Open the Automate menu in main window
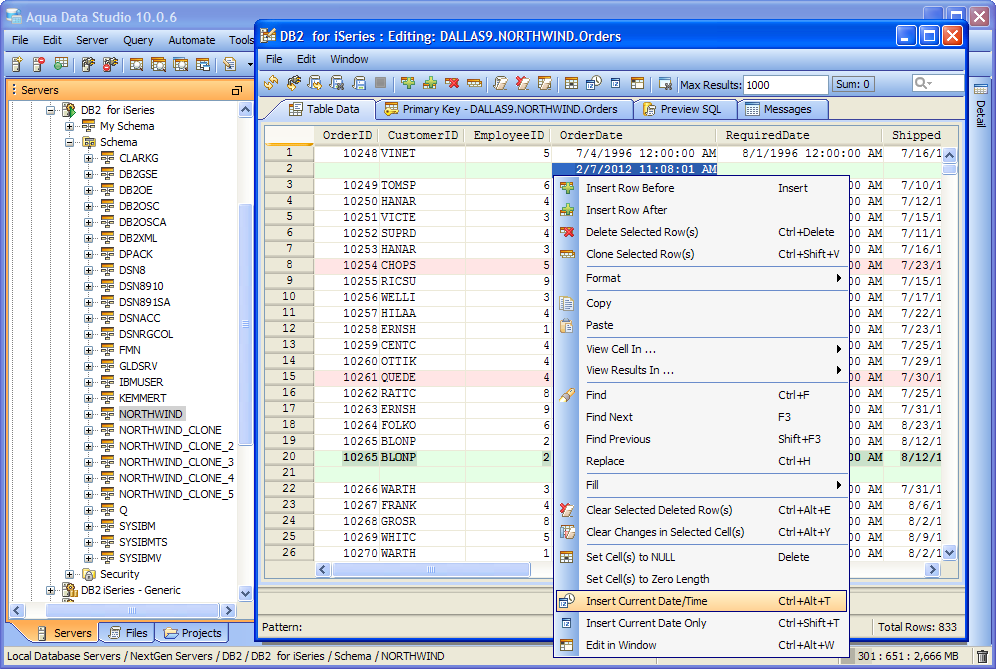The image size is (996, 669). [192, 40]
